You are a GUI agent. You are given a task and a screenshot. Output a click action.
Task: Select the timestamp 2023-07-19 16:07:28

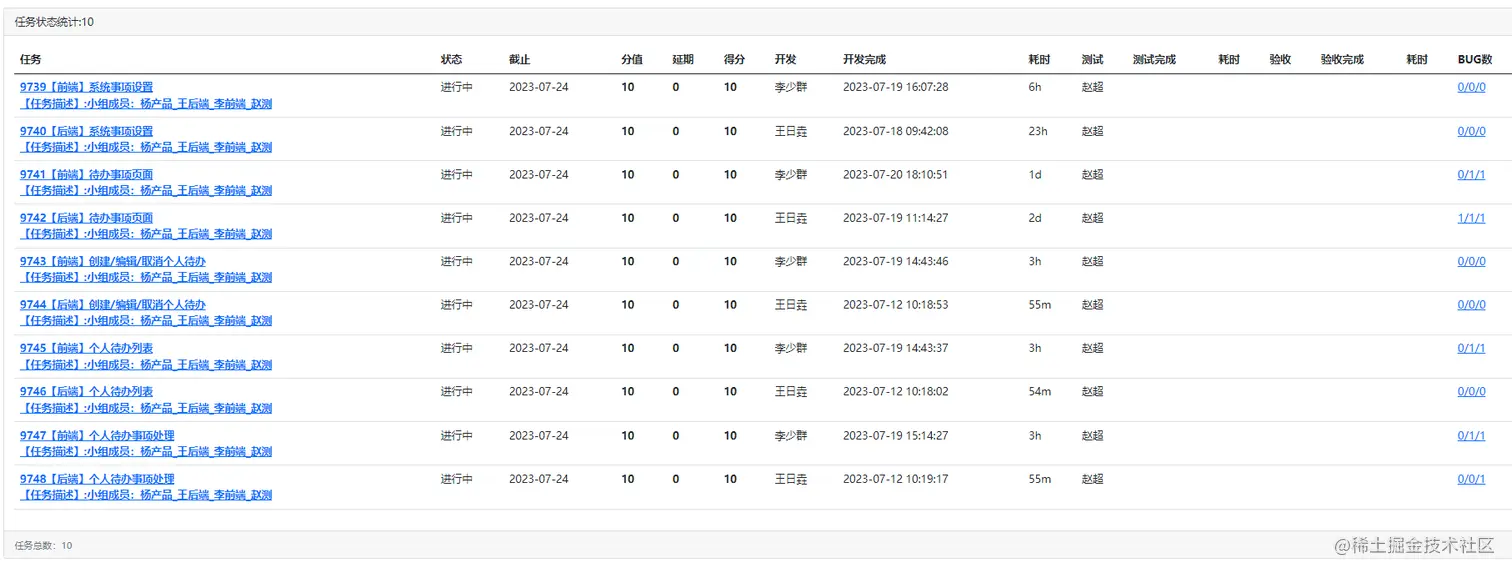click(x=896, y=87)
